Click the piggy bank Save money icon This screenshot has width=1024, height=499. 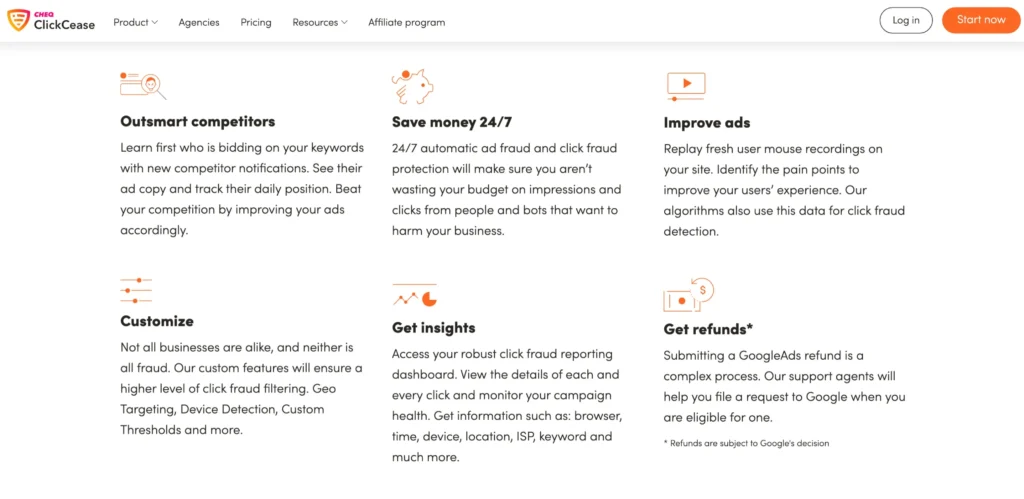pyautogui.click(x=412, y=86)
